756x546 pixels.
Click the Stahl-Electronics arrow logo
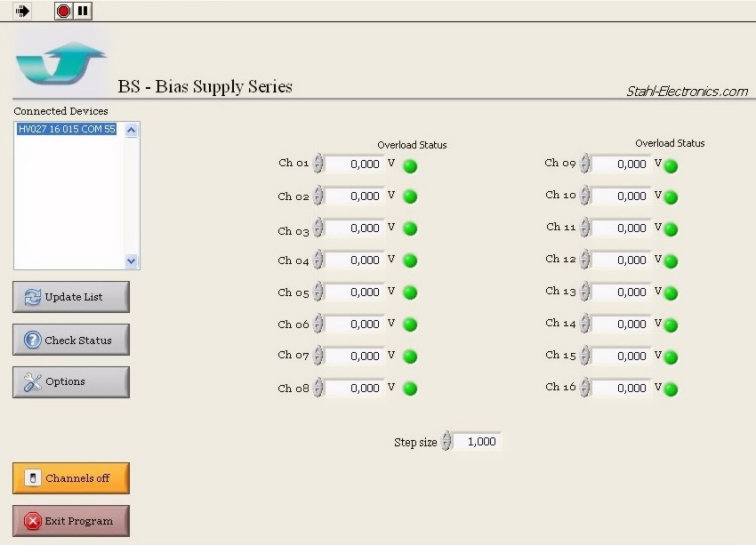(60, 63)
